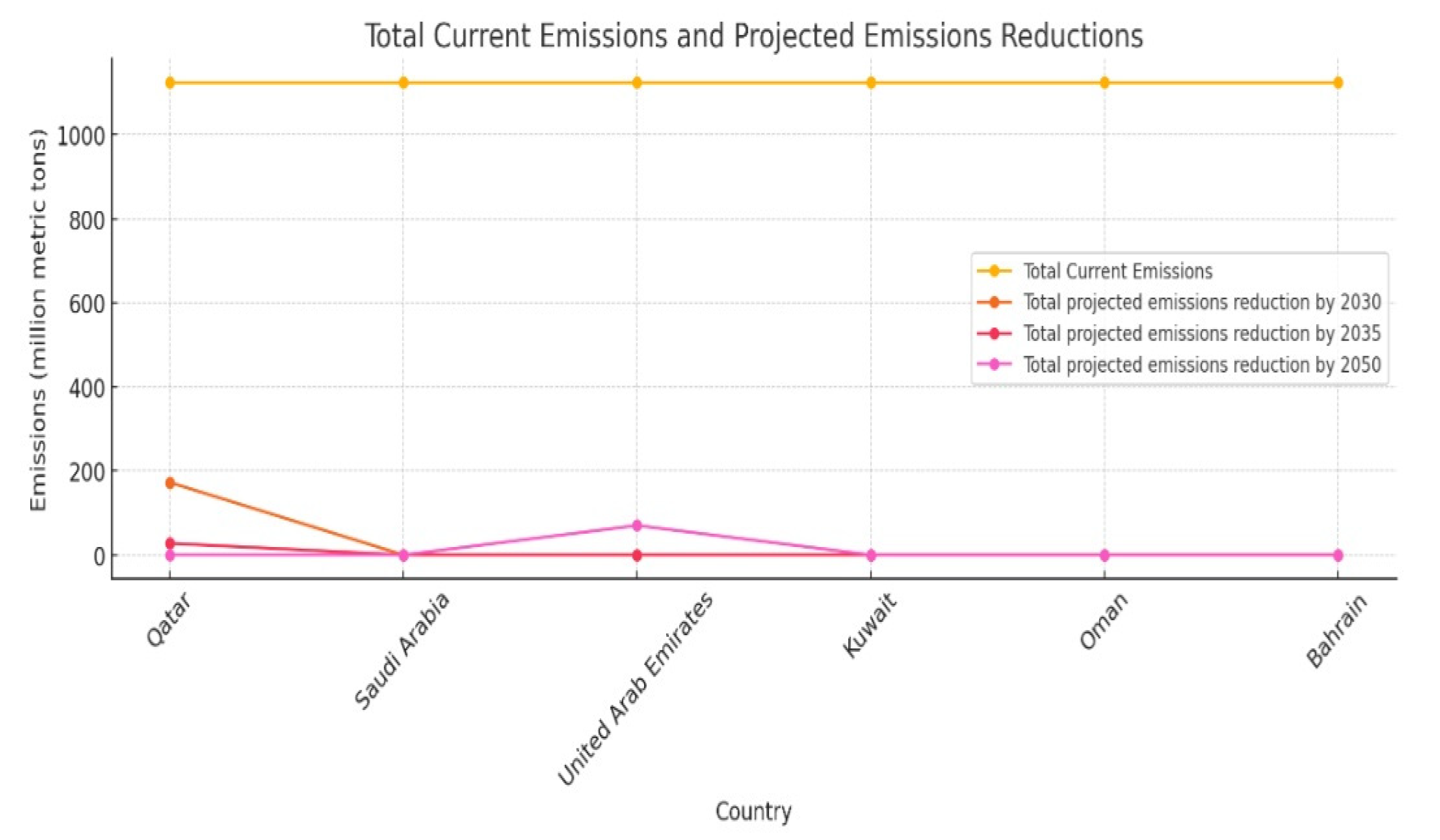
Task: Click the yellow current emissions point for Saudi Arabia
Action: [403, 83]
